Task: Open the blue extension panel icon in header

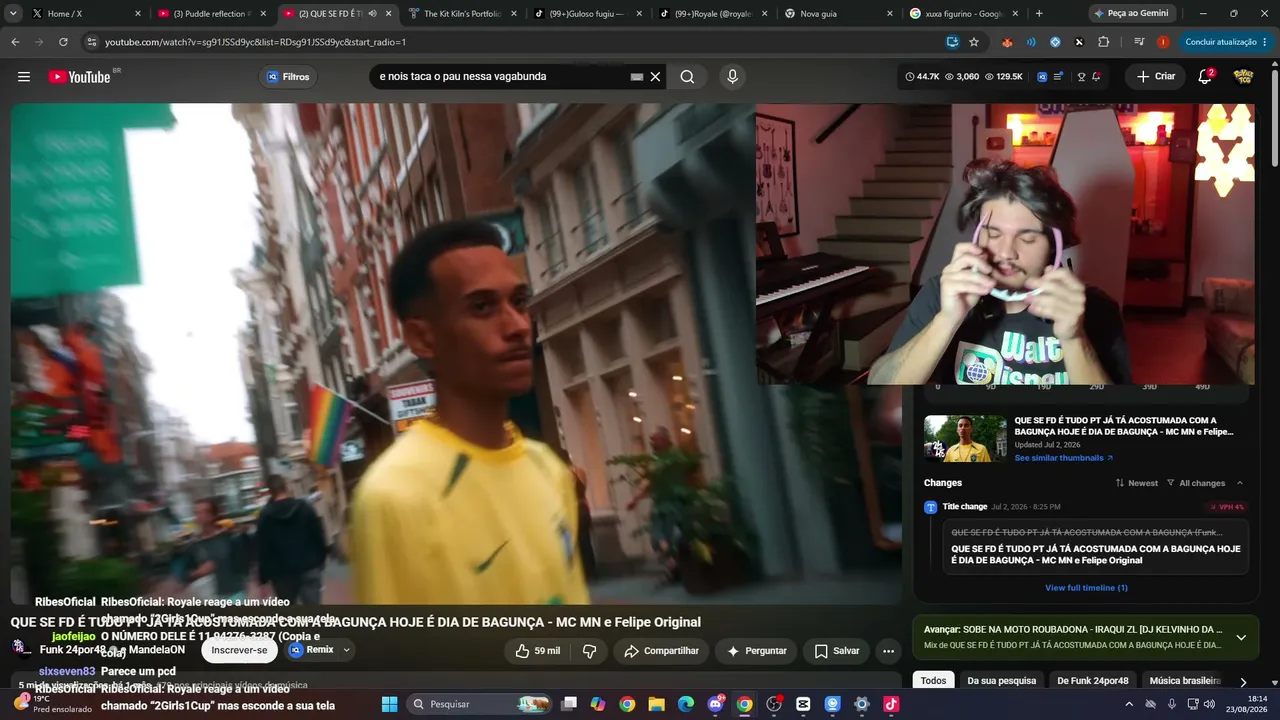Action: [x=1042, y=77]
